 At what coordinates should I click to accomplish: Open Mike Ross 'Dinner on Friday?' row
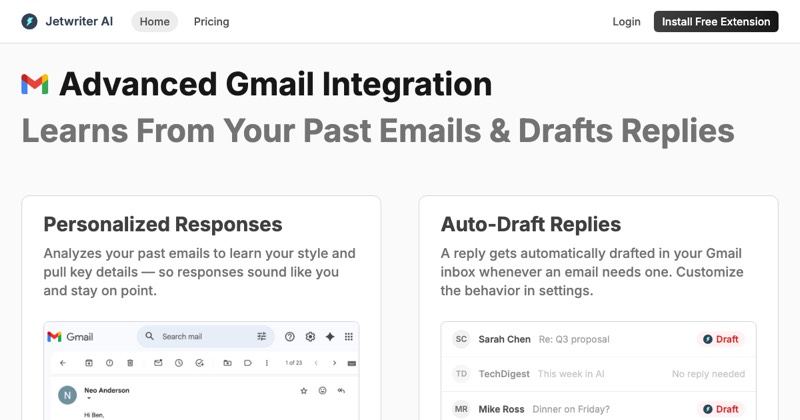click(598, 407)
